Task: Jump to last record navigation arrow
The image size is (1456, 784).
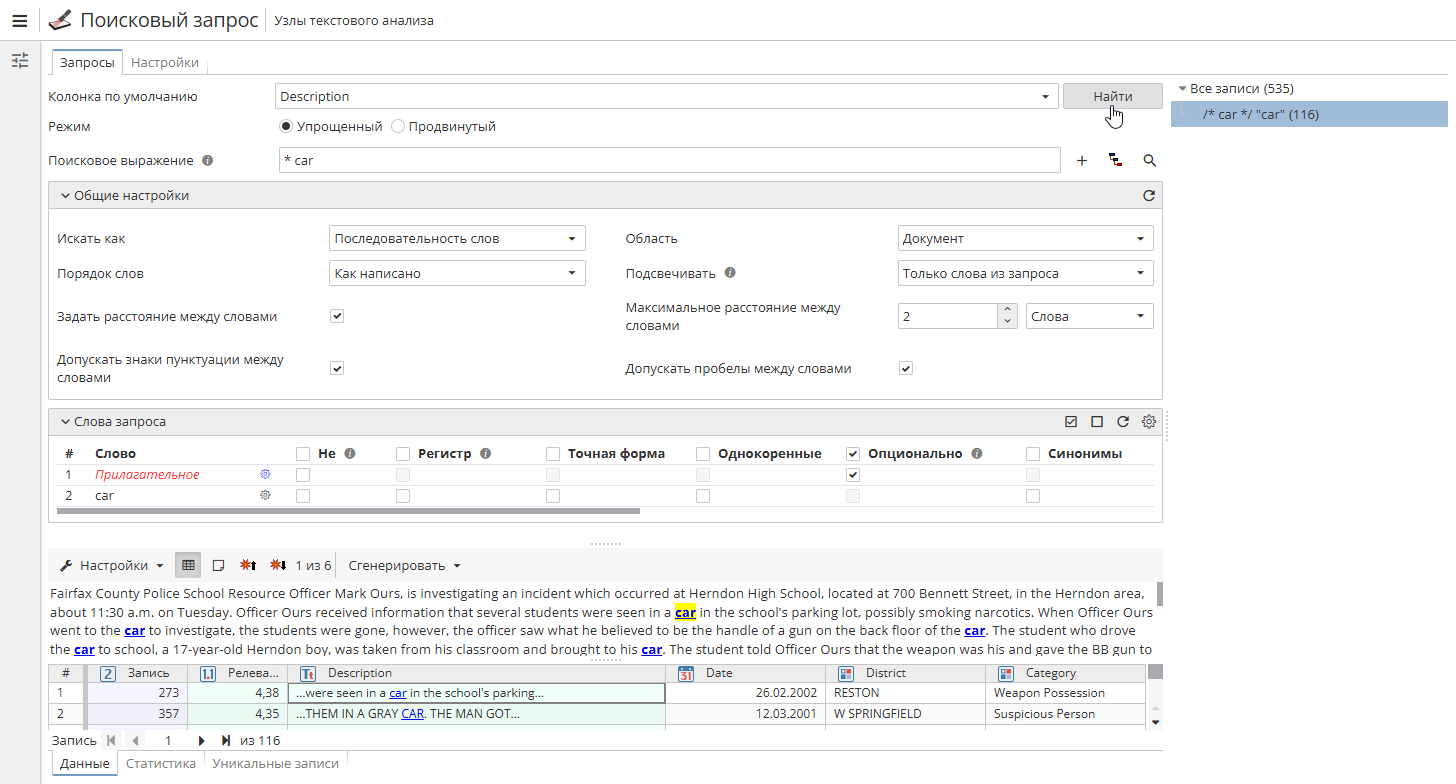Action: pos(226,740)
